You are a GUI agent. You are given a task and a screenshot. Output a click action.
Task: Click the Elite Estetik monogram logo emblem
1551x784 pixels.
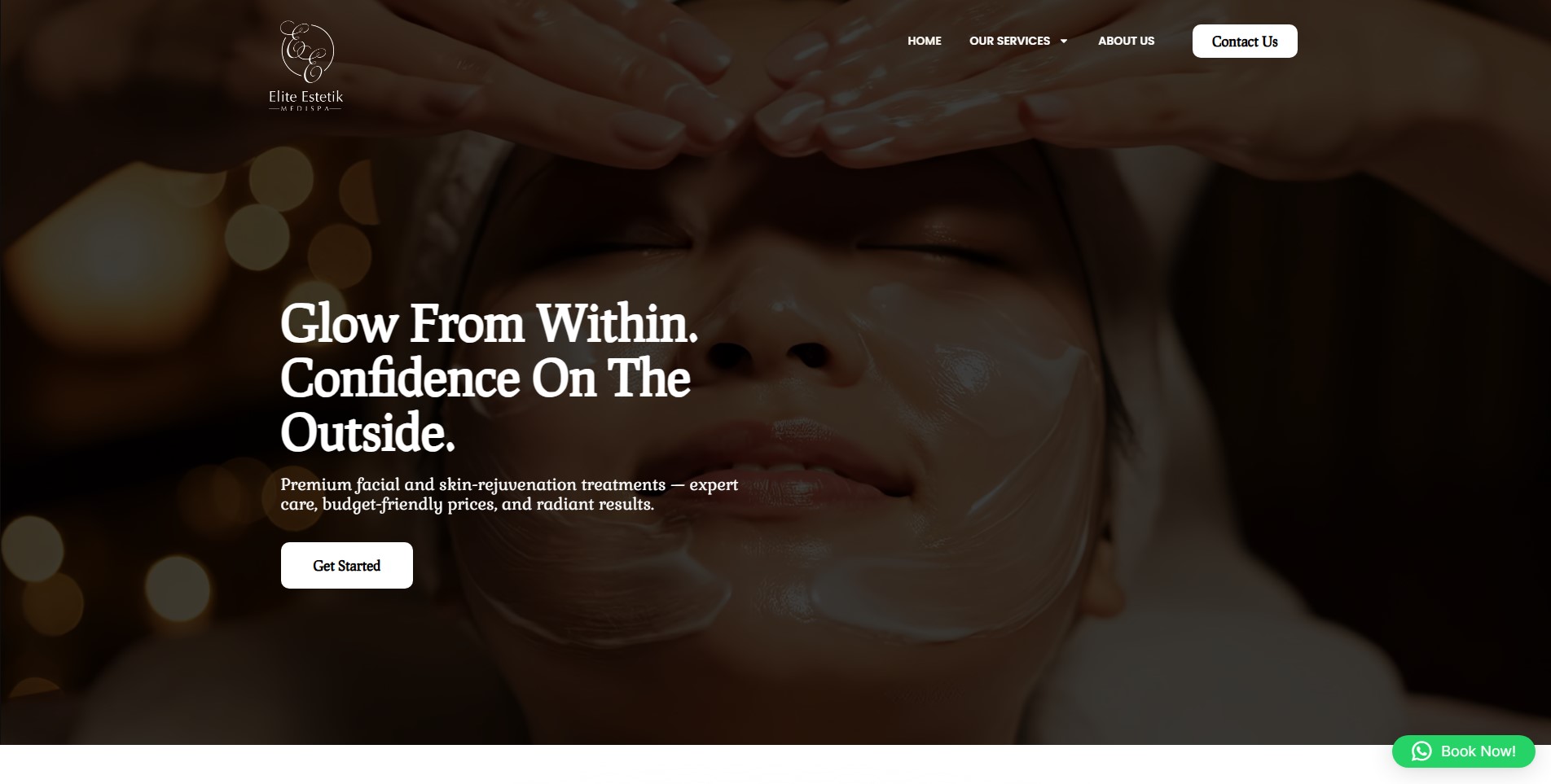(307, 52)
